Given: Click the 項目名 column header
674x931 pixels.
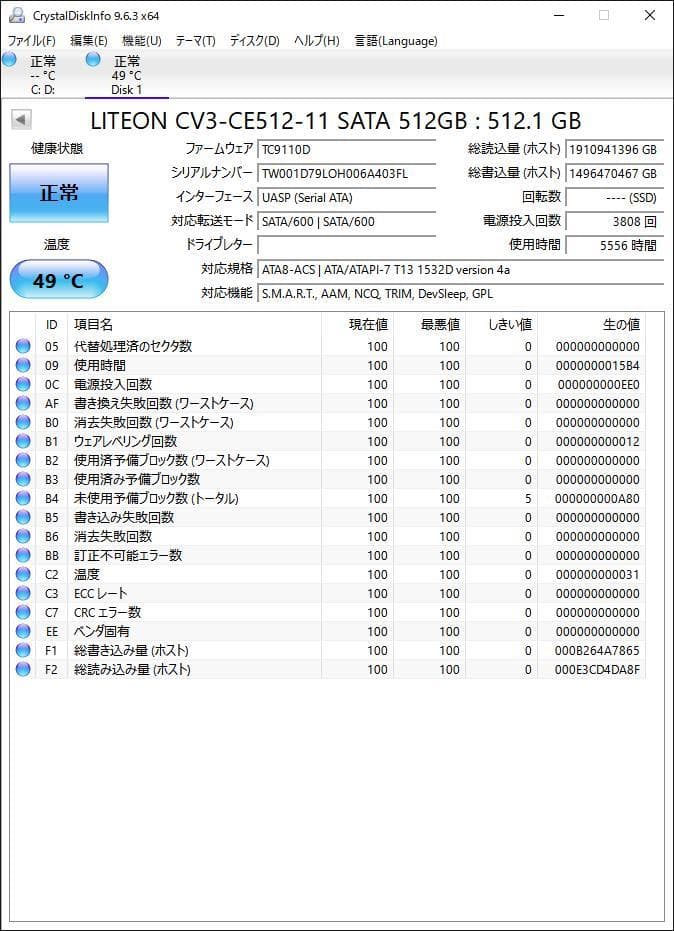Looking at the screenshot, I should coord(194,325).
